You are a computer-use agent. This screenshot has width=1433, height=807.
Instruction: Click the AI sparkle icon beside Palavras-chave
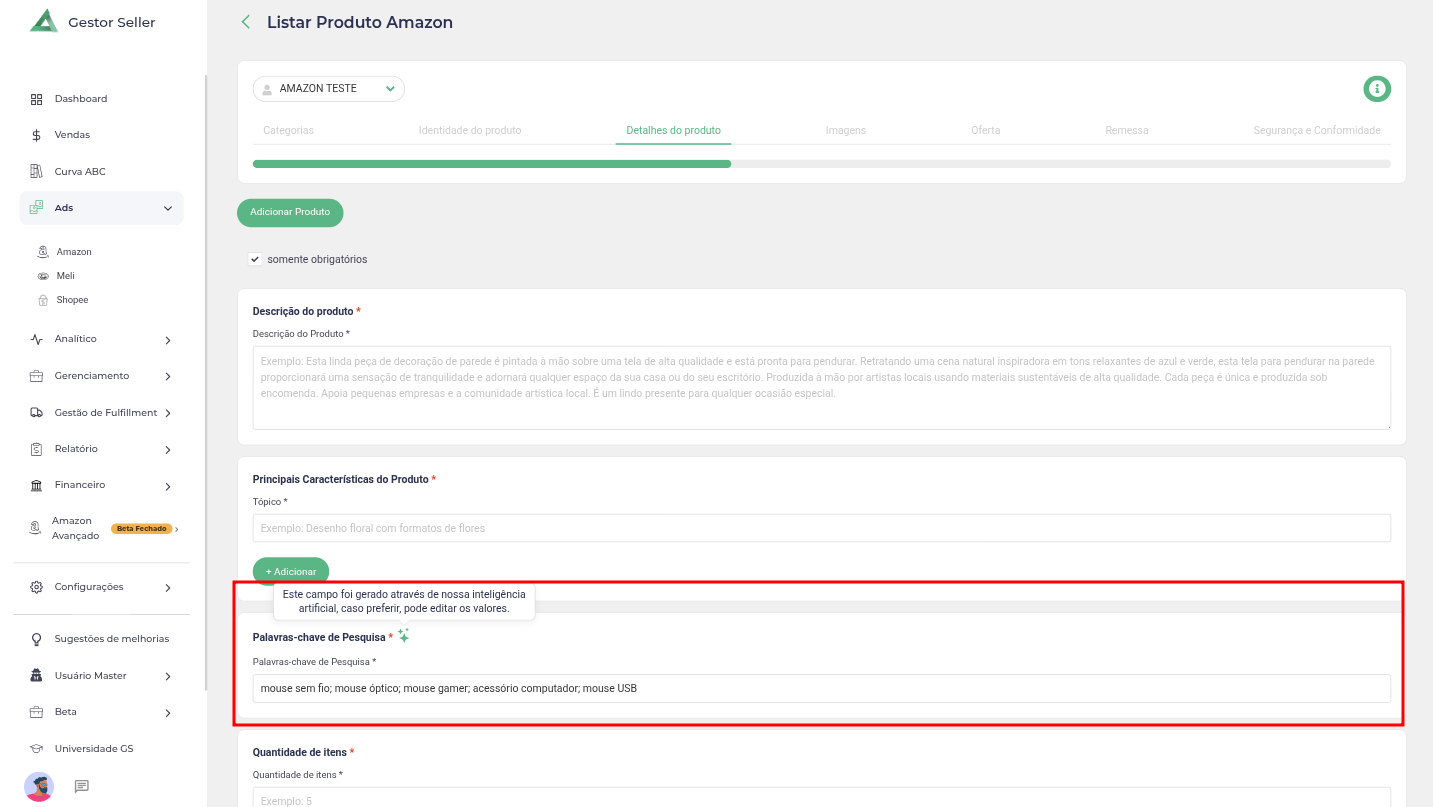(403, 636)
